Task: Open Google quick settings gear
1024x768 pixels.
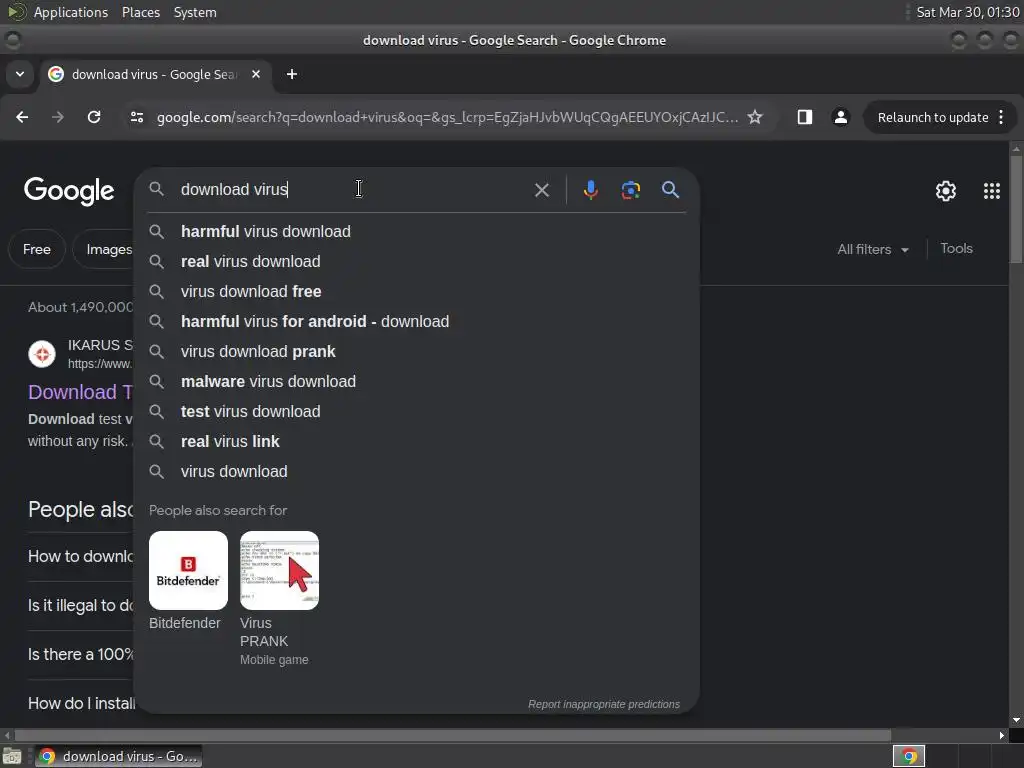Action: pyautogui.click(x=946, y=191)
